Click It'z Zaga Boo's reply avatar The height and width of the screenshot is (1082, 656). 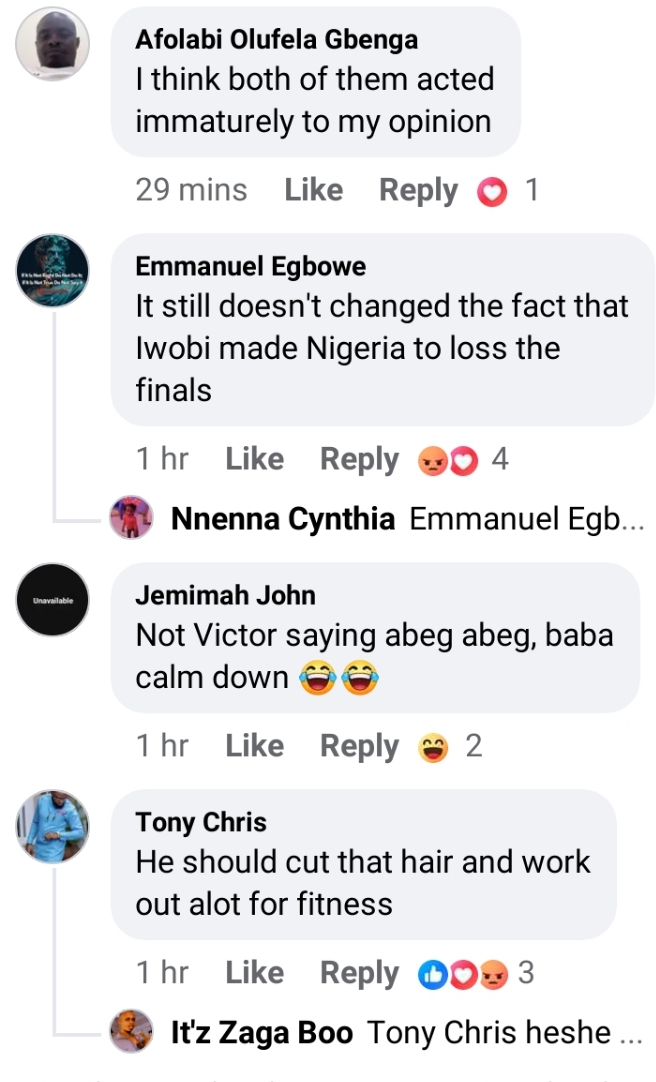131,1031
